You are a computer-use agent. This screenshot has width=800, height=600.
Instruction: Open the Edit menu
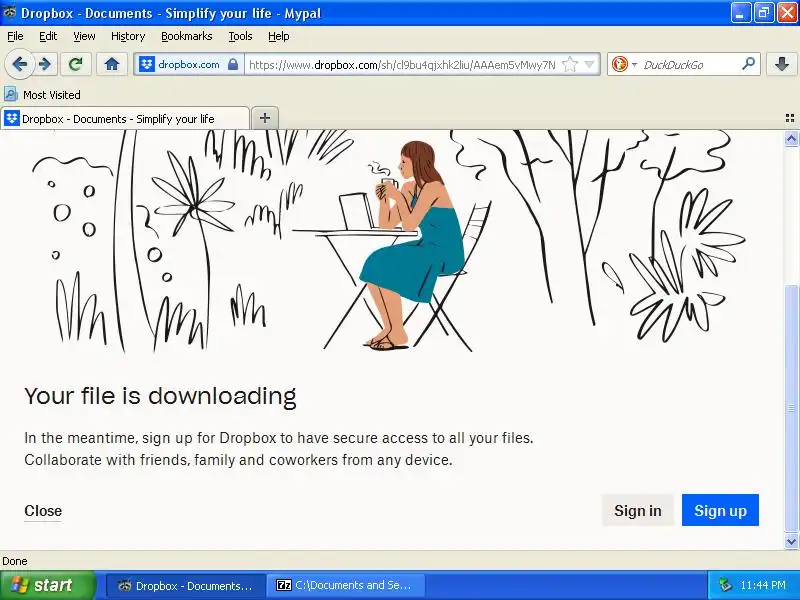coord(48,36)
